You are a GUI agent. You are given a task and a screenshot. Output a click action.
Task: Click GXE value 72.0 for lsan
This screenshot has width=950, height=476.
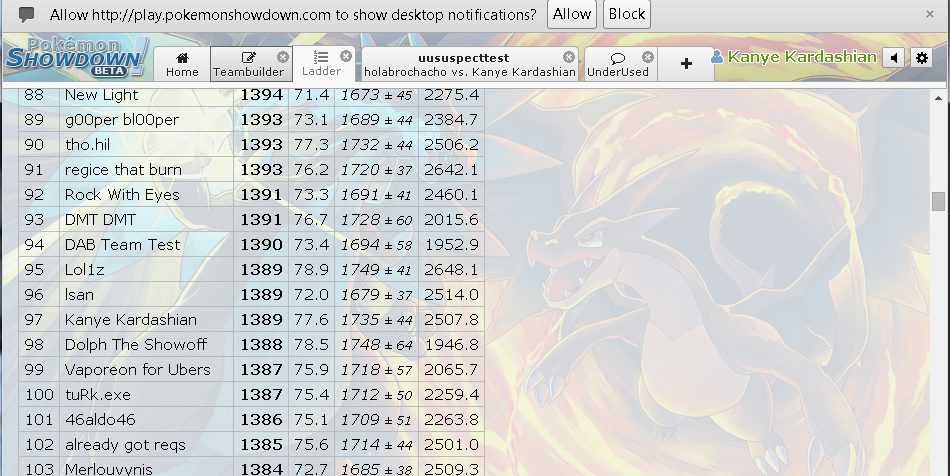[x=311, y=294]
